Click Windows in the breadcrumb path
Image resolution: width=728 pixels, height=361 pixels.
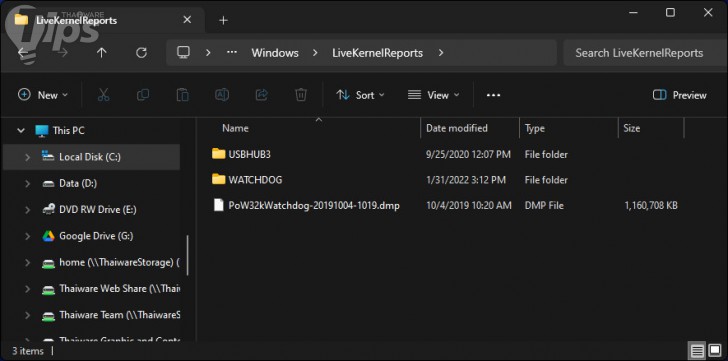[275, 53]
